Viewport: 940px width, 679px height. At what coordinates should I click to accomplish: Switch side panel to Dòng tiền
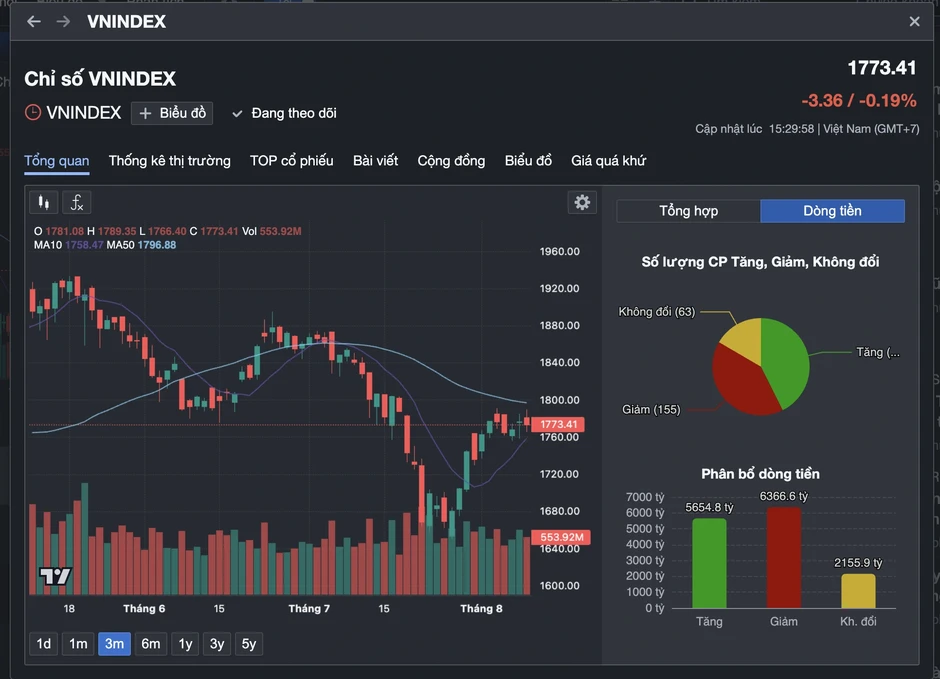(x=833, y=211)
